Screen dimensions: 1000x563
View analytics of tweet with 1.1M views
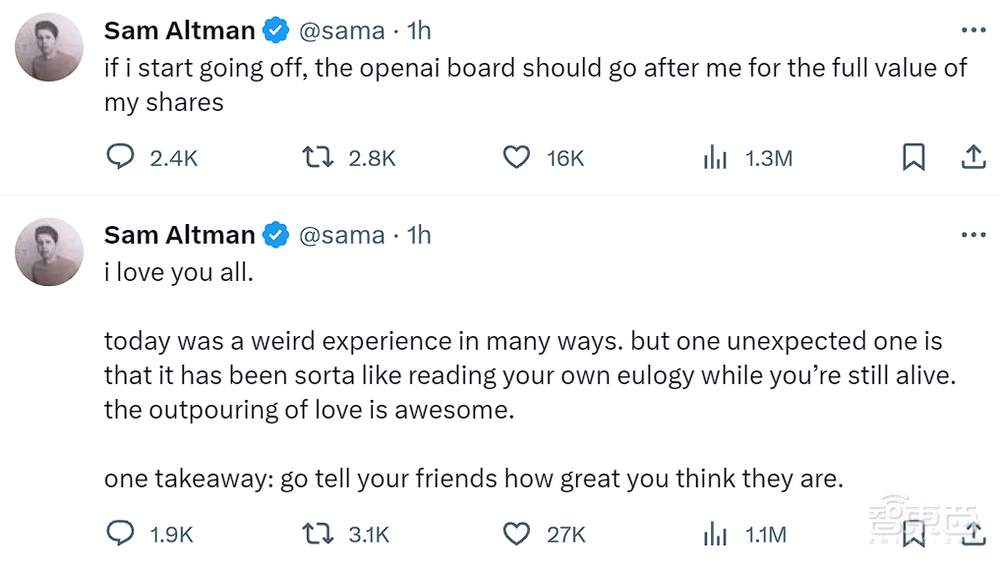pos(714,535)
